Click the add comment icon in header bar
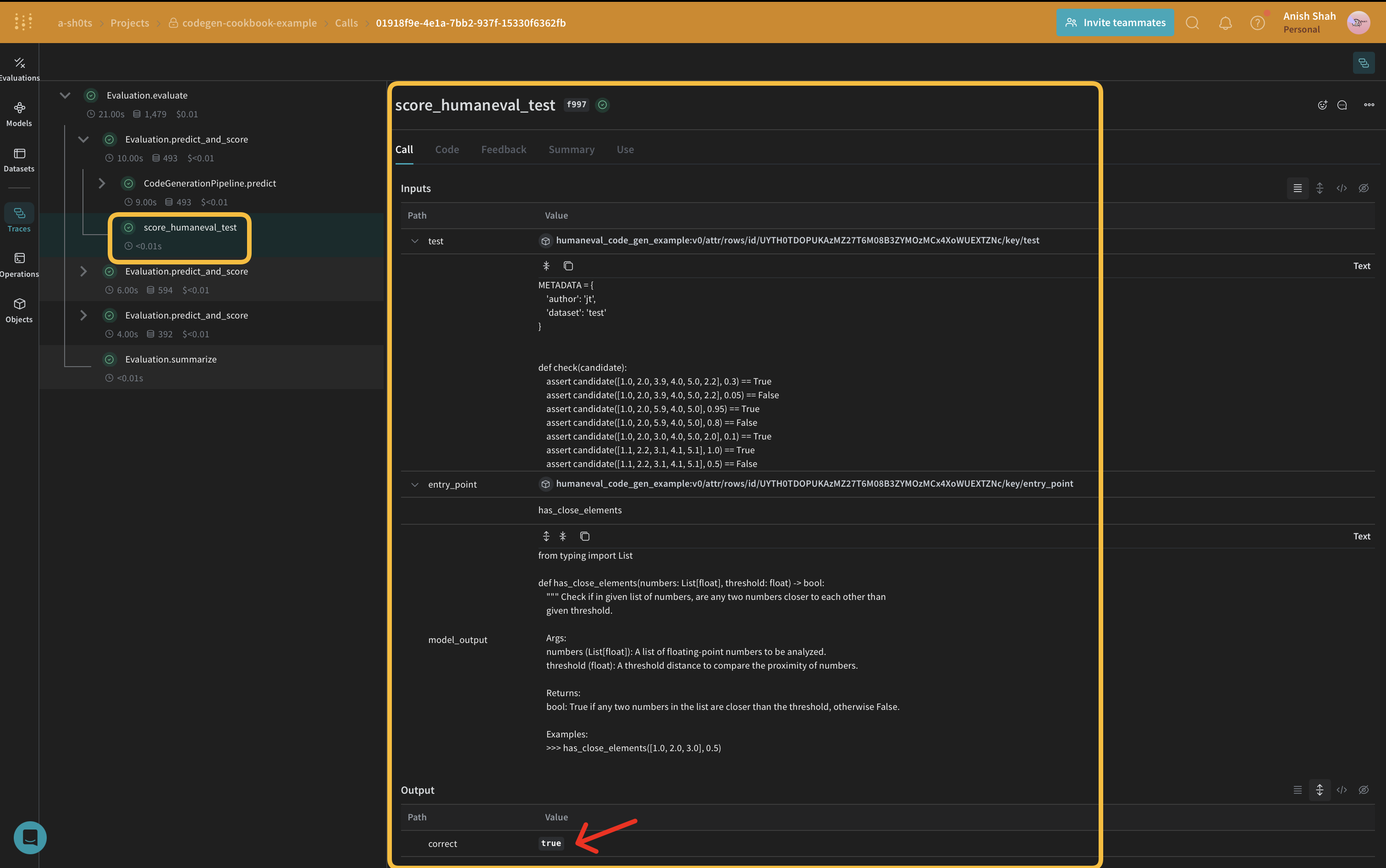This screenshot has height=868, width=1386. click(x=1343, y=104)
